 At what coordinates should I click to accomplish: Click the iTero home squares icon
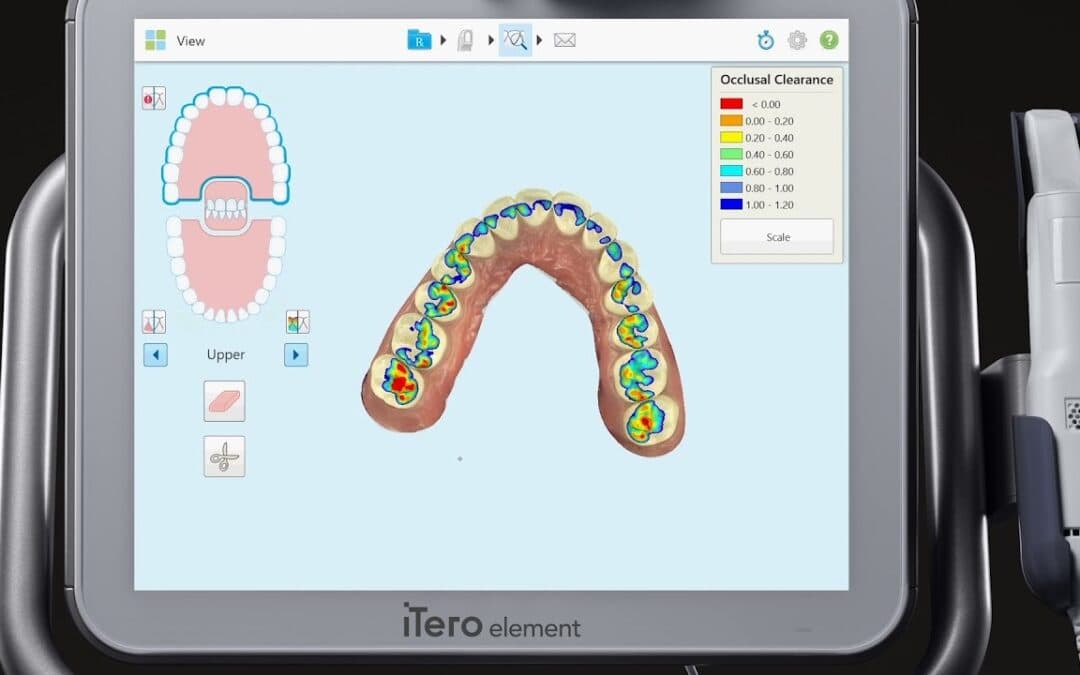(x=155, y=40)
